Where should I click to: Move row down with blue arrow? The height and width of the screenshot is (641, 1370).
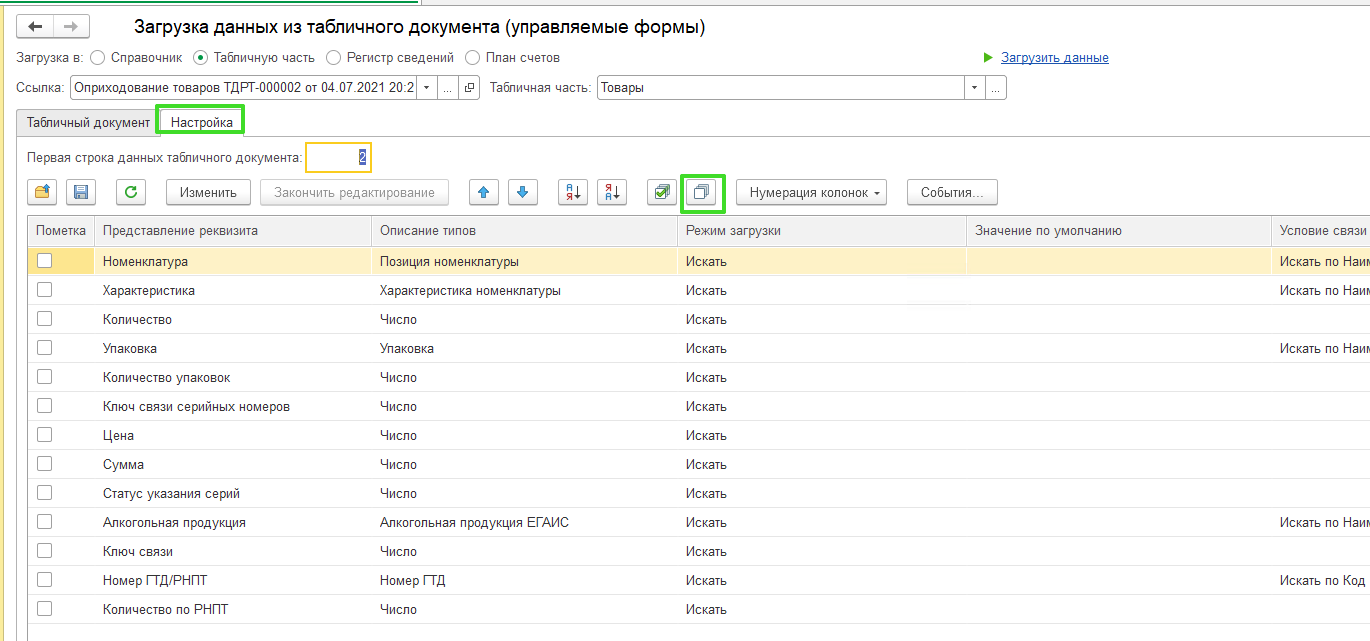pos(523,193)
